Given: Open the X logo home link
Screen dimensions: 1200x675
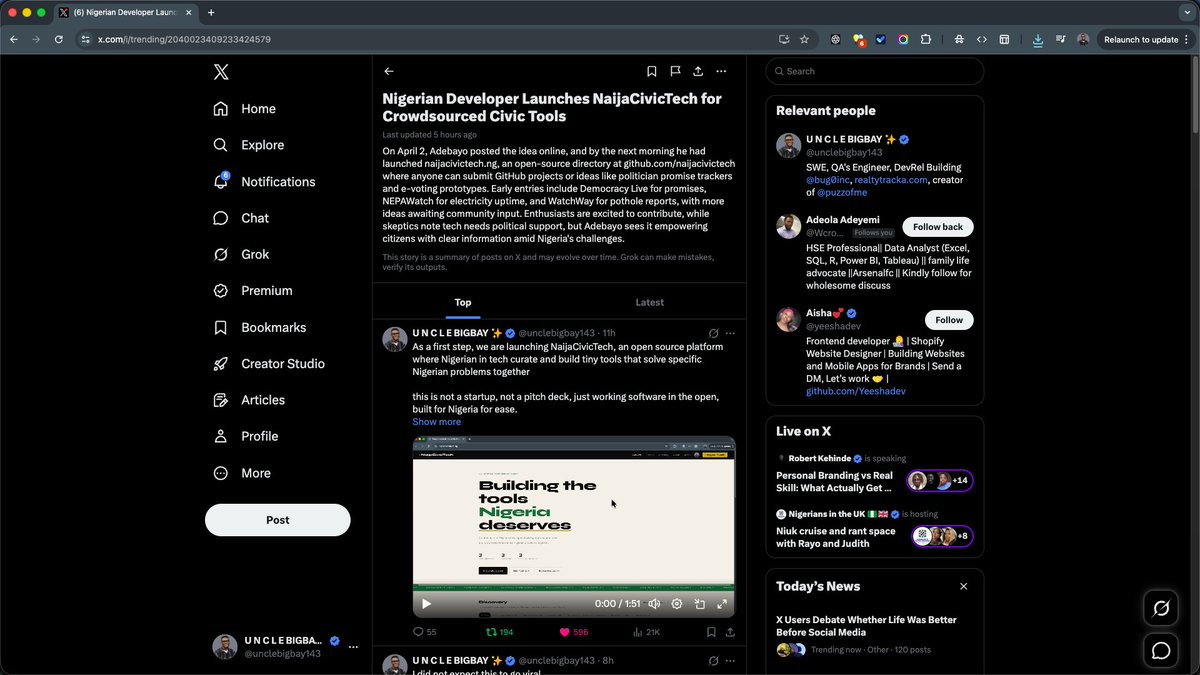Looking at the screenshot, I should (221, 72).
